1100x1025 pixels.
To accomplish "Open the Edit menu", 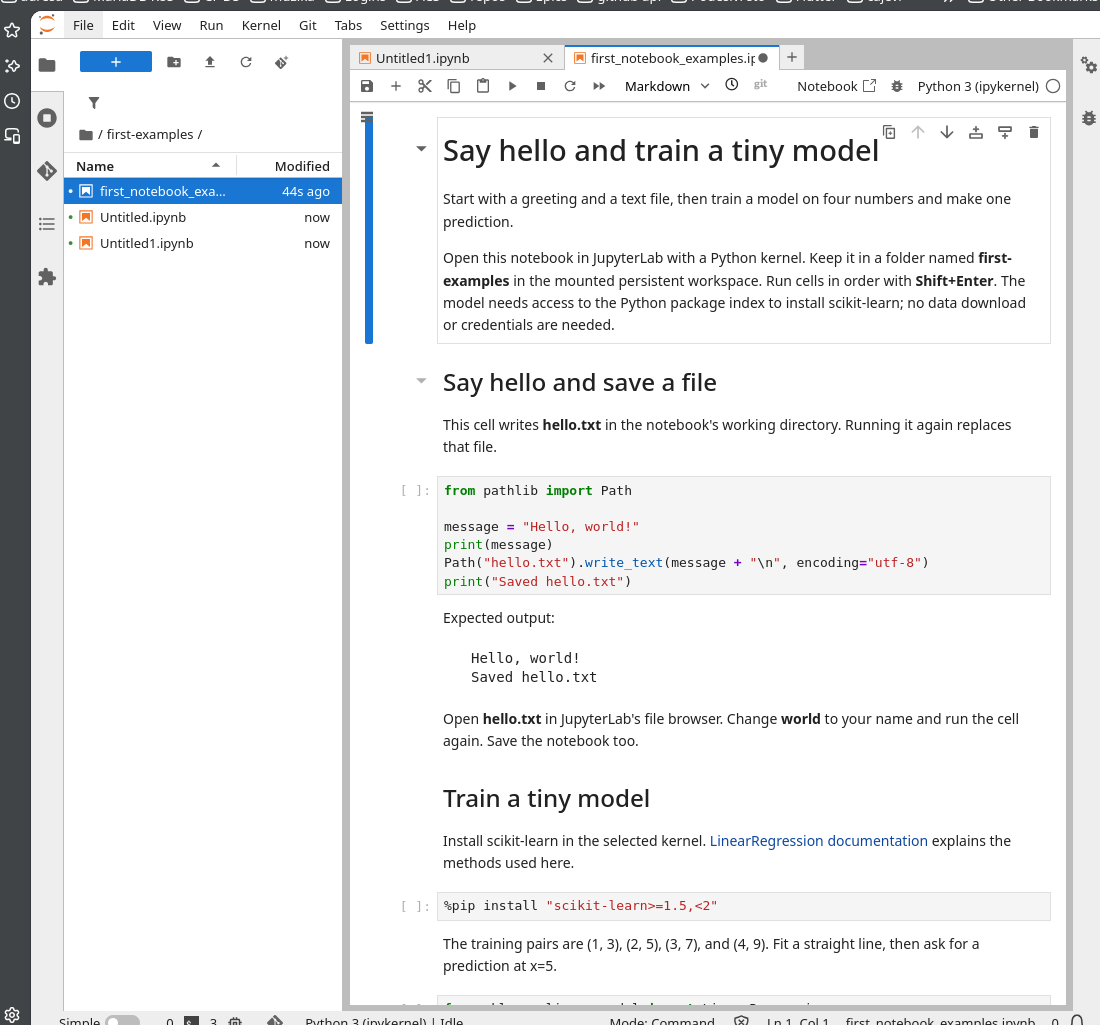I will [123, 25].
